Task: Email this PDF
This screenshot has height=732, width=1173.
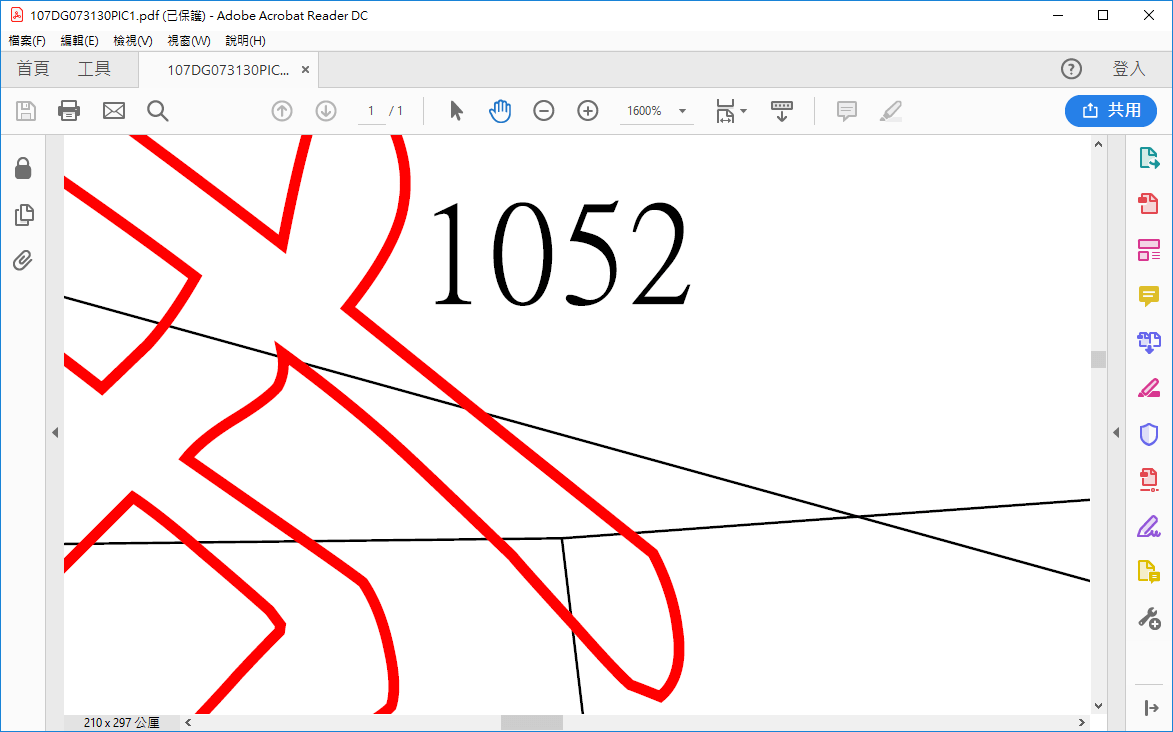Action: click(113, 110)
